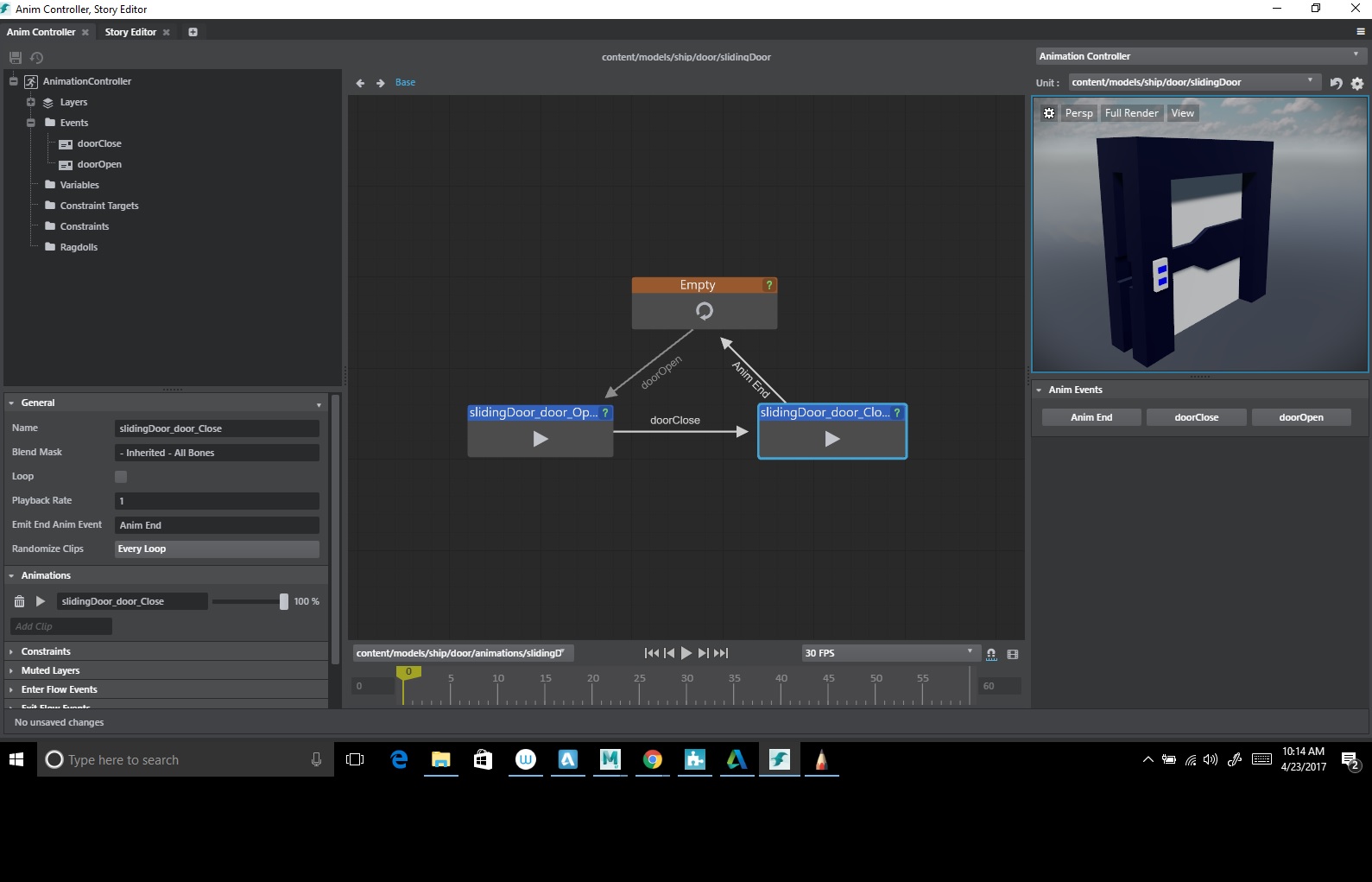Trigger the doorOpen anim event button
Viewport: 1372px width, 882px height.
1301,417
